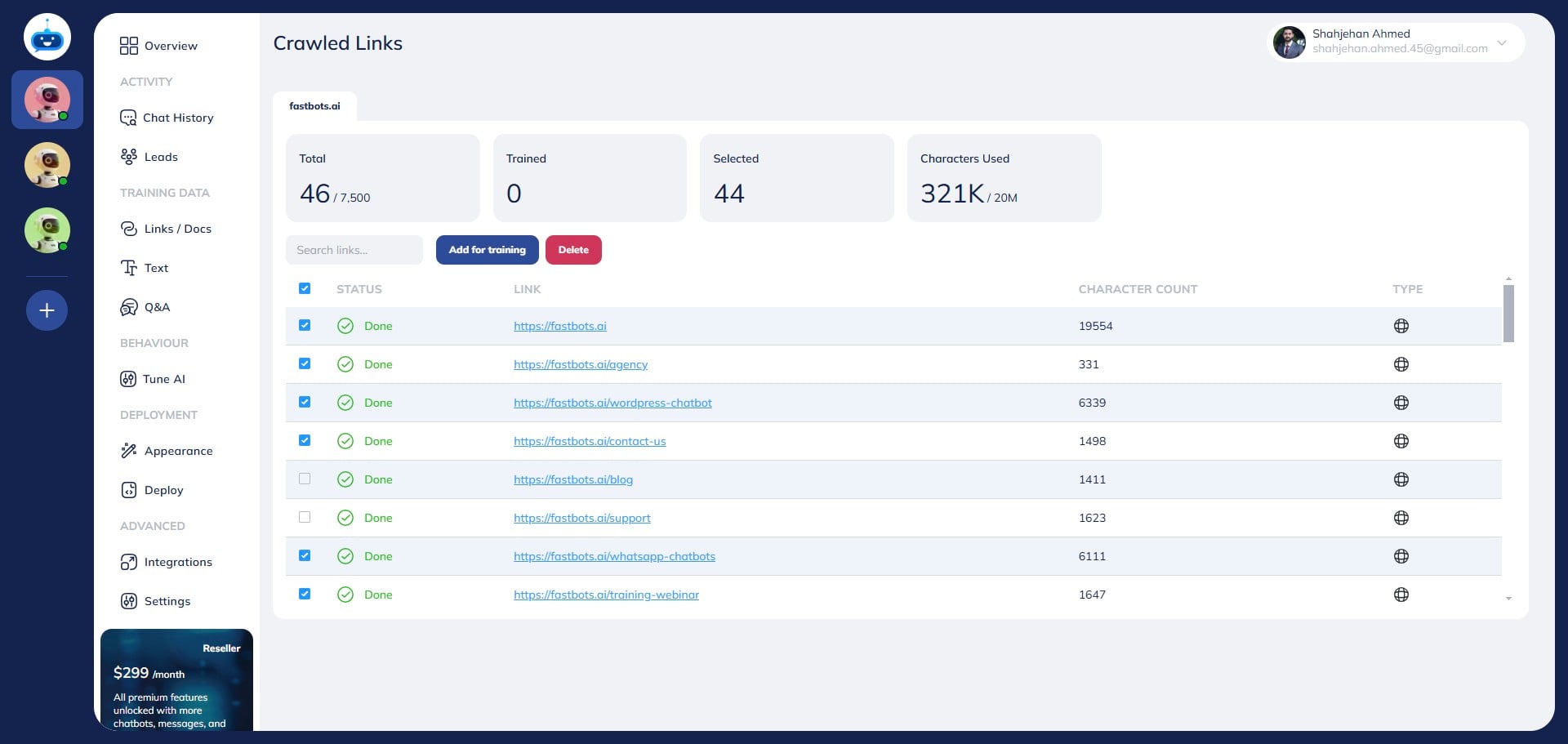Click the links table scrollbar thumb
This screenshot has height=744, width=1568.
(x=1508, y=314)
